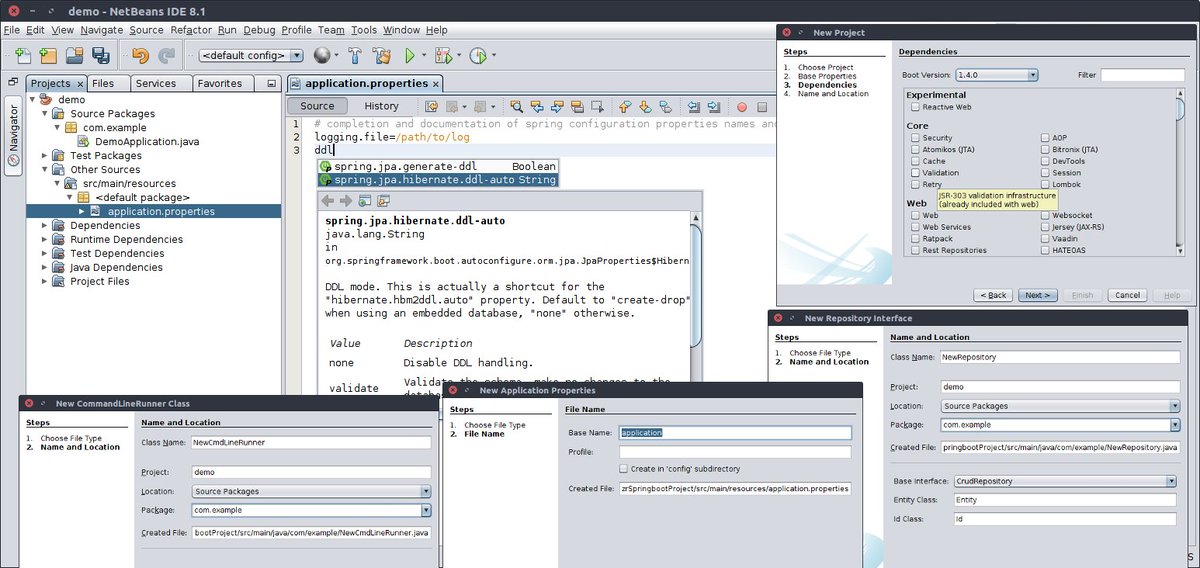Check the Validation dependency
The width and height of the screenshot is (1200, 568).
click(x=915, y=173)
